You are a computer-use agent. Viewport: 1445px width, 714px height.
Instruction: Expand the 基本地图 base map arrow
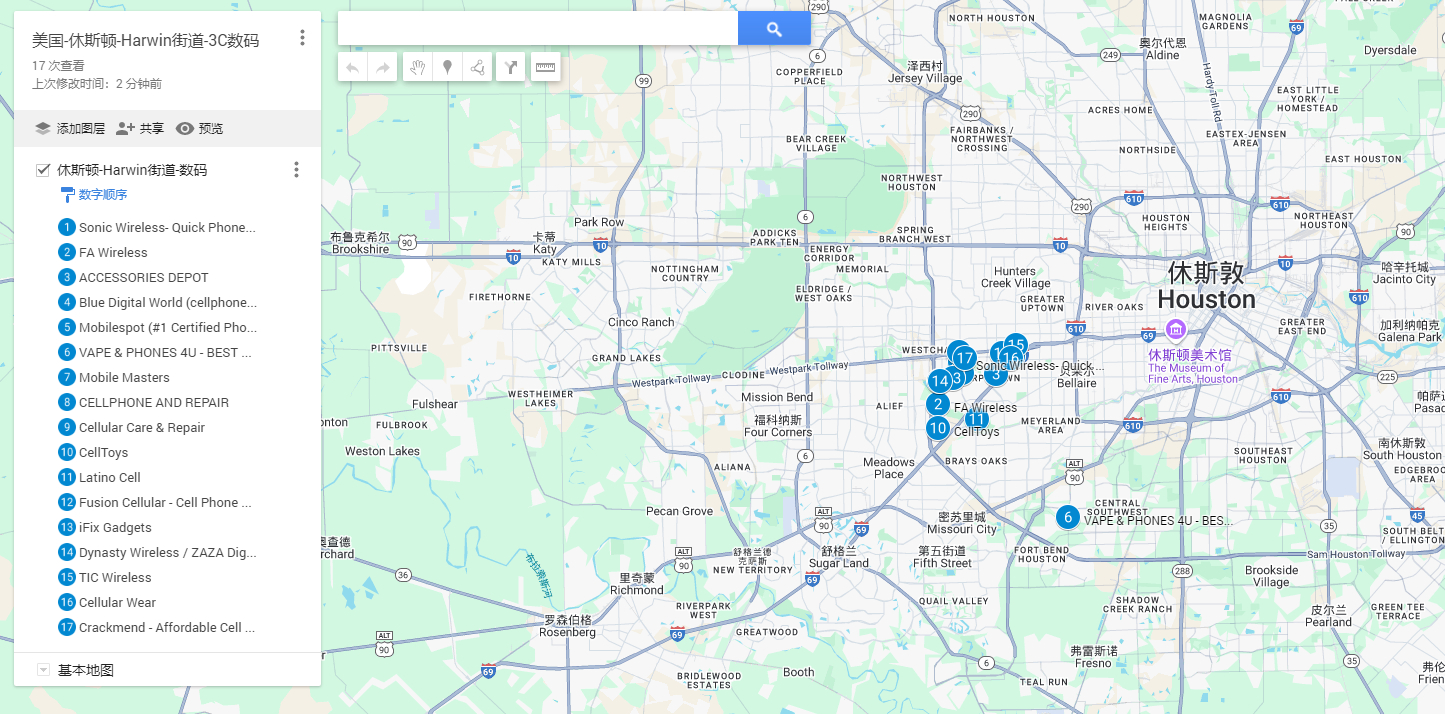tap(43, 670)
